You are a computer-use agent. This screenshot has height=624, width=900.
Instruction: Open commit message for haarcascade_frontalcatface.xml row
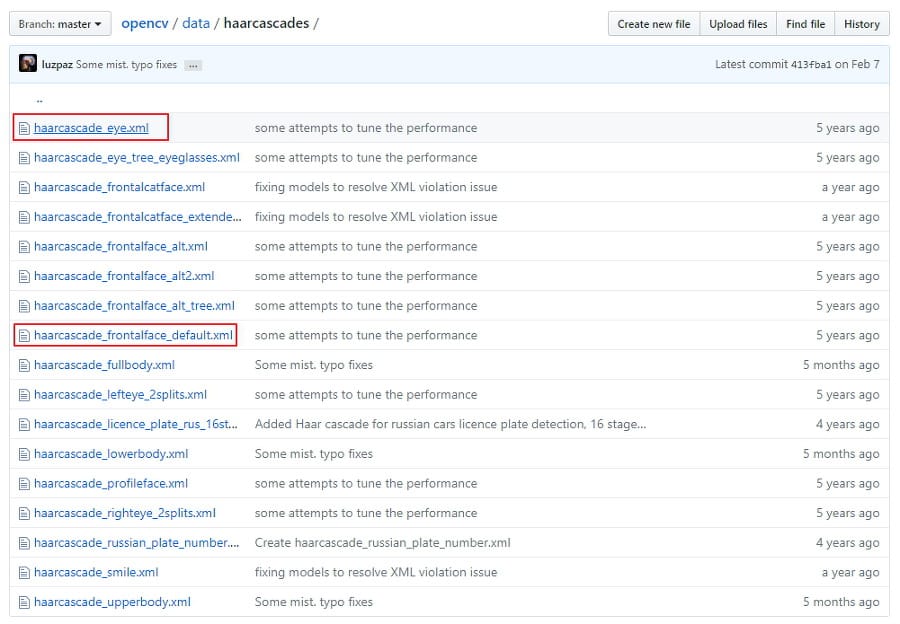point(376,188)
